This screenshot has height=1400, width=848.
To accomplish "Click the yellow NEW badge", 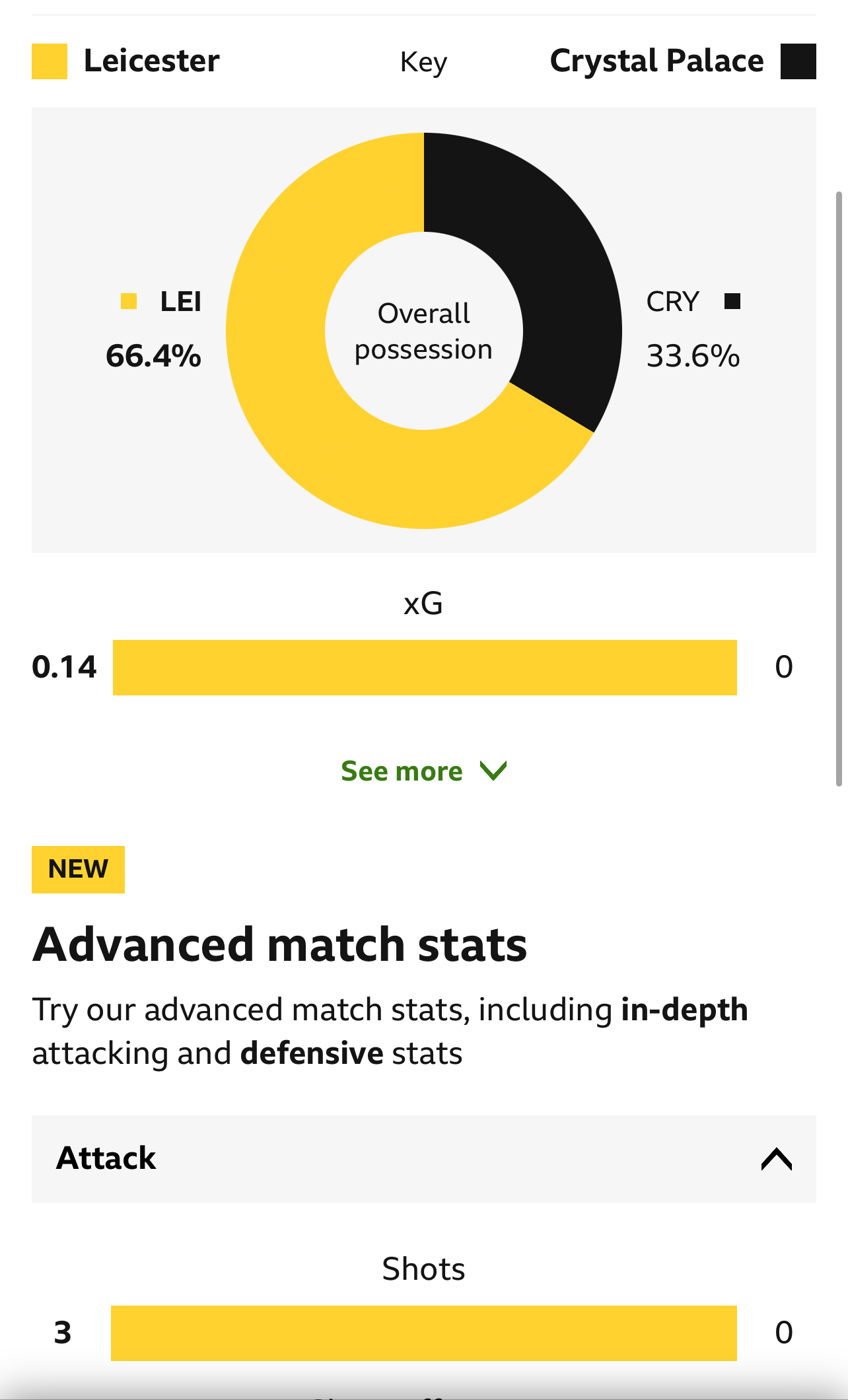I will (78, 869).
